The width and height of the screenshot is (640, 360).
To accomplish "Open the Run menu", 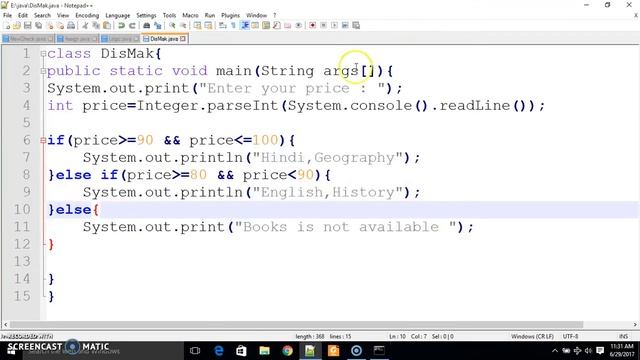I will [x=210, y=15].
